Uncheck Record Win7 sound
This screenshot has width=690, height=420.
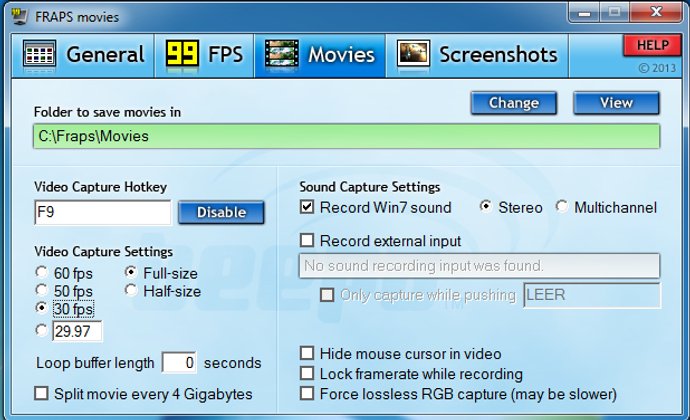click(x=307, y=206)
